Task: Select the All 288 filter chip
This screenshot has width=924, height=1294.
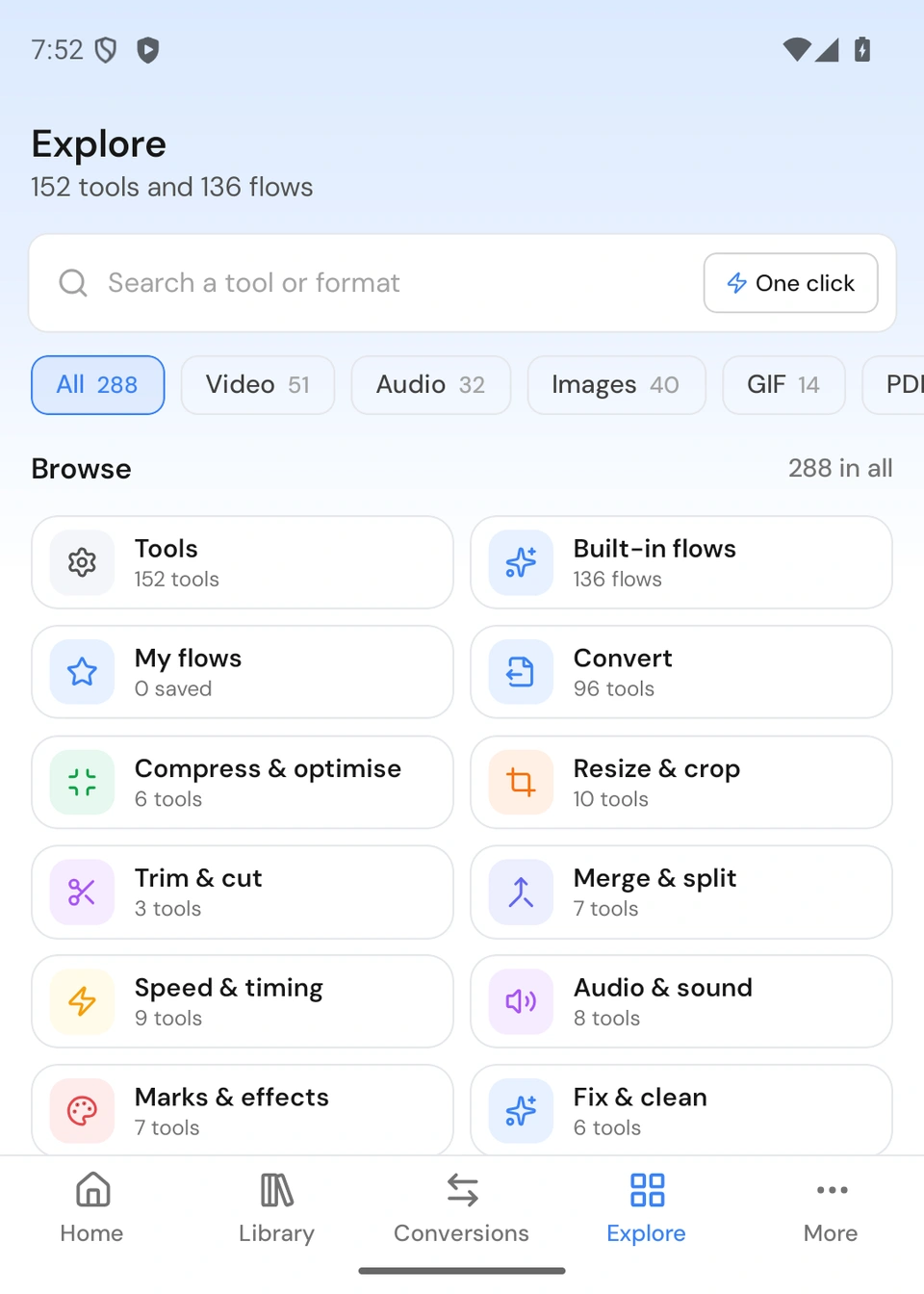Action: [97, 385]
